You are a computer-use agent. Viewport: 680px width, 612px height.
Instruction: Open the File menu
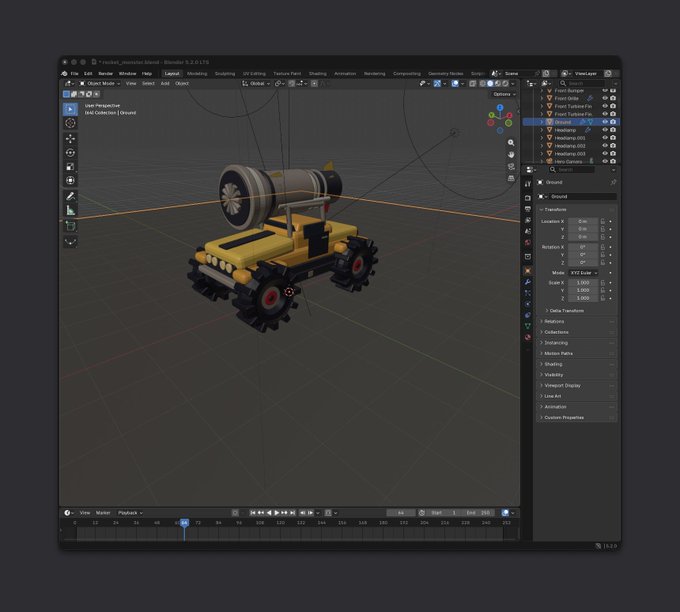[75, 74]
